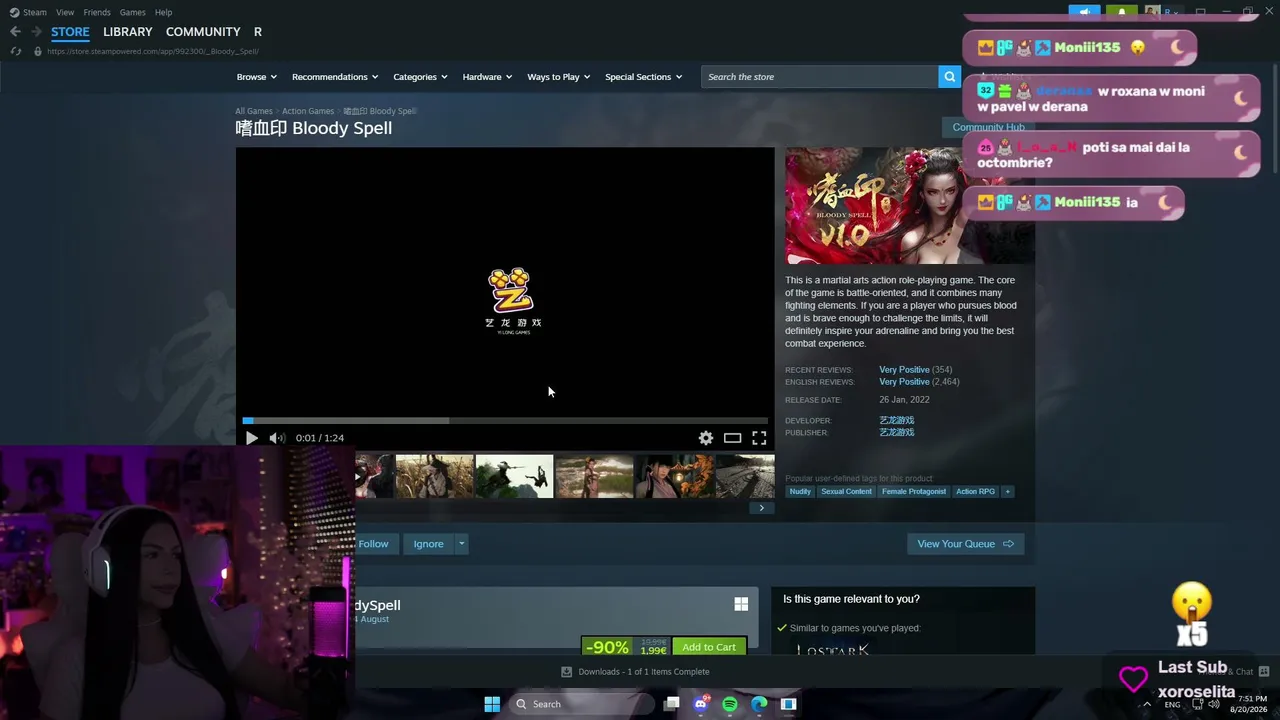Click the Follow button
1280x720 pixels.
[373, 544]
